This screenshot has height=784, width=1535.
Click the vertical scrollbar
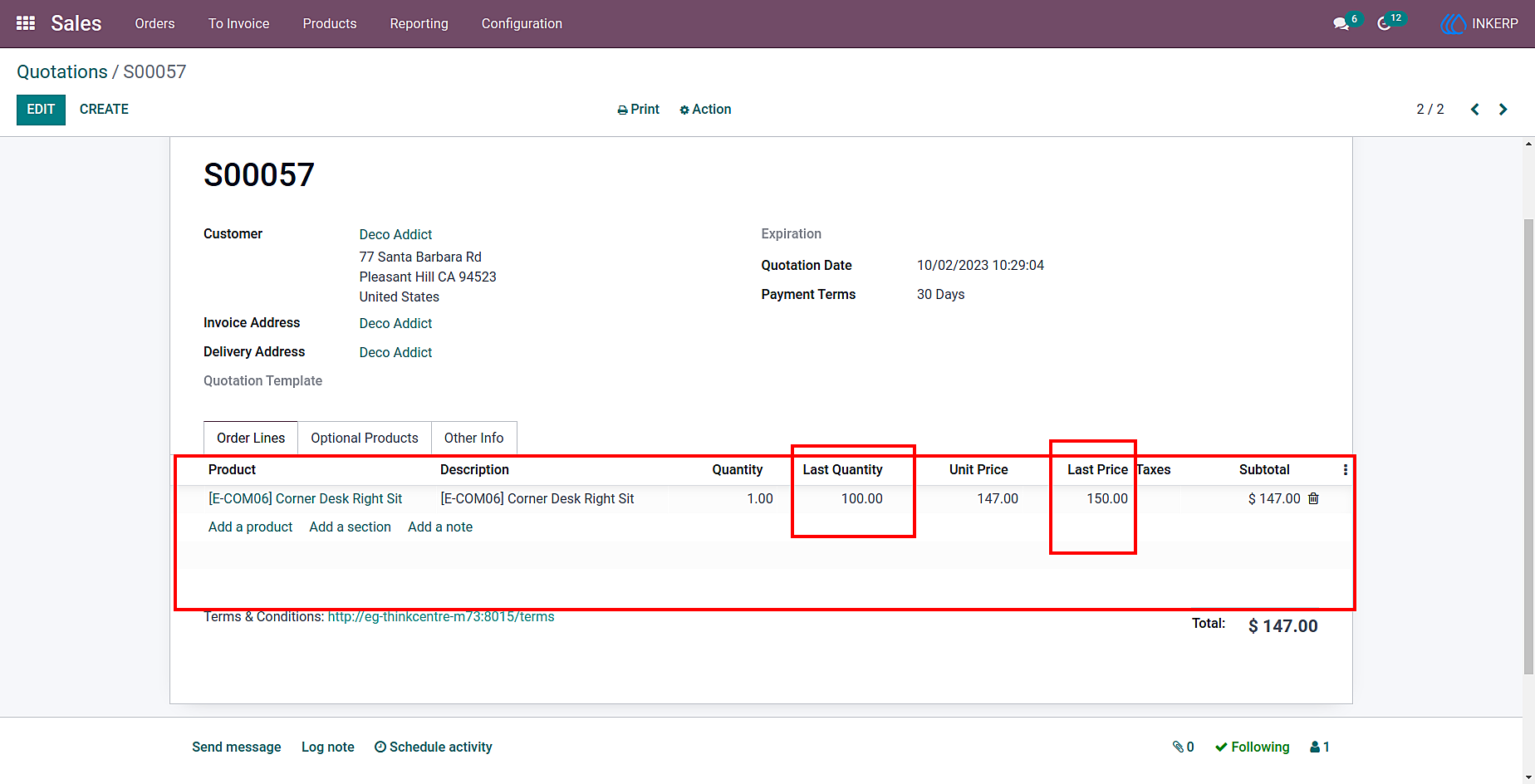pyautogui.click(x=1528, y=446)
